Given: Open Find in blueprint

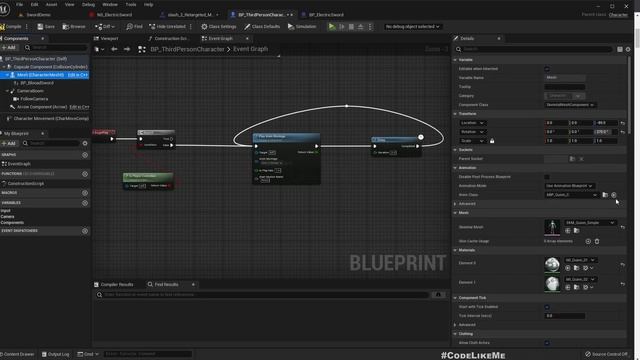Looking at the screenshot, I should pyautogui.click(x=134, y=27).
